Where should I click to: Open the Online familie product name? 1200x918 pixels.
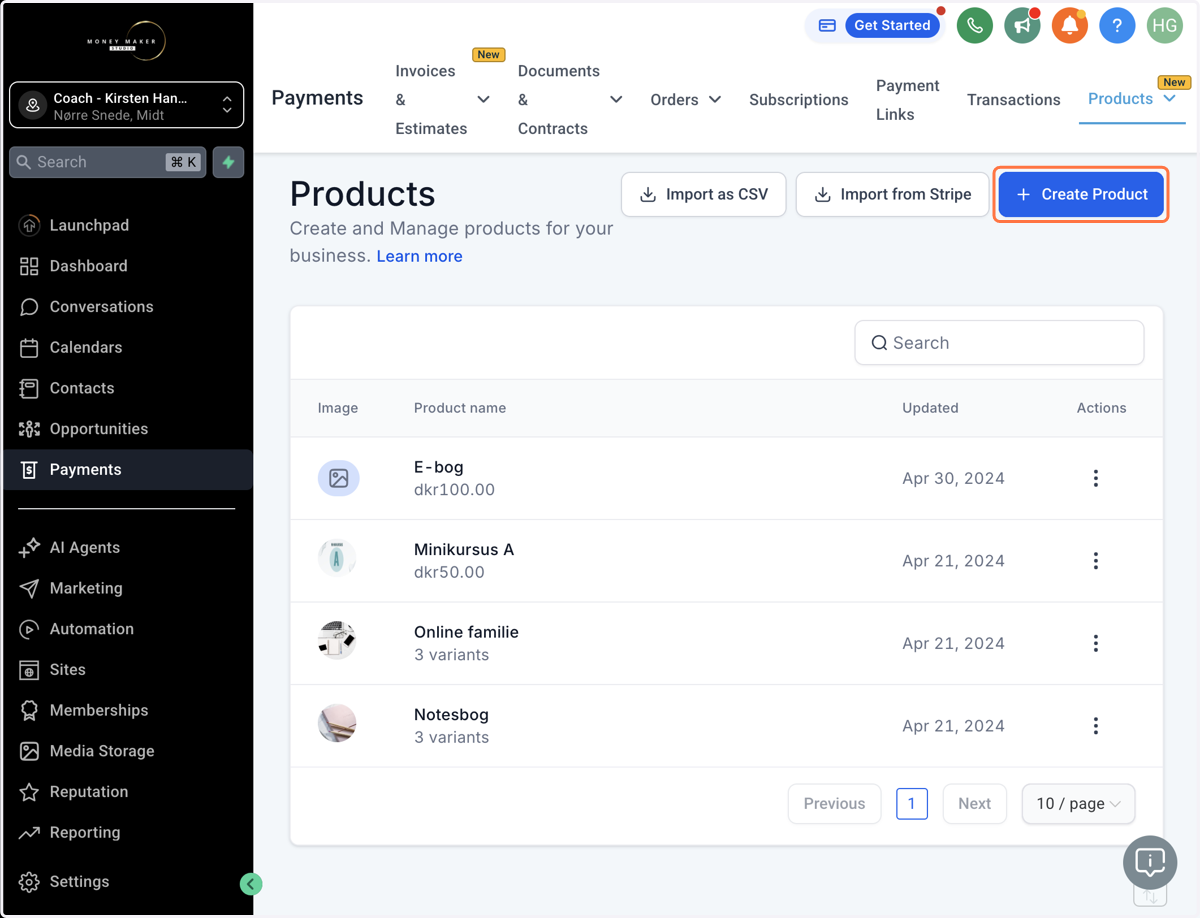tap(466, 632)
